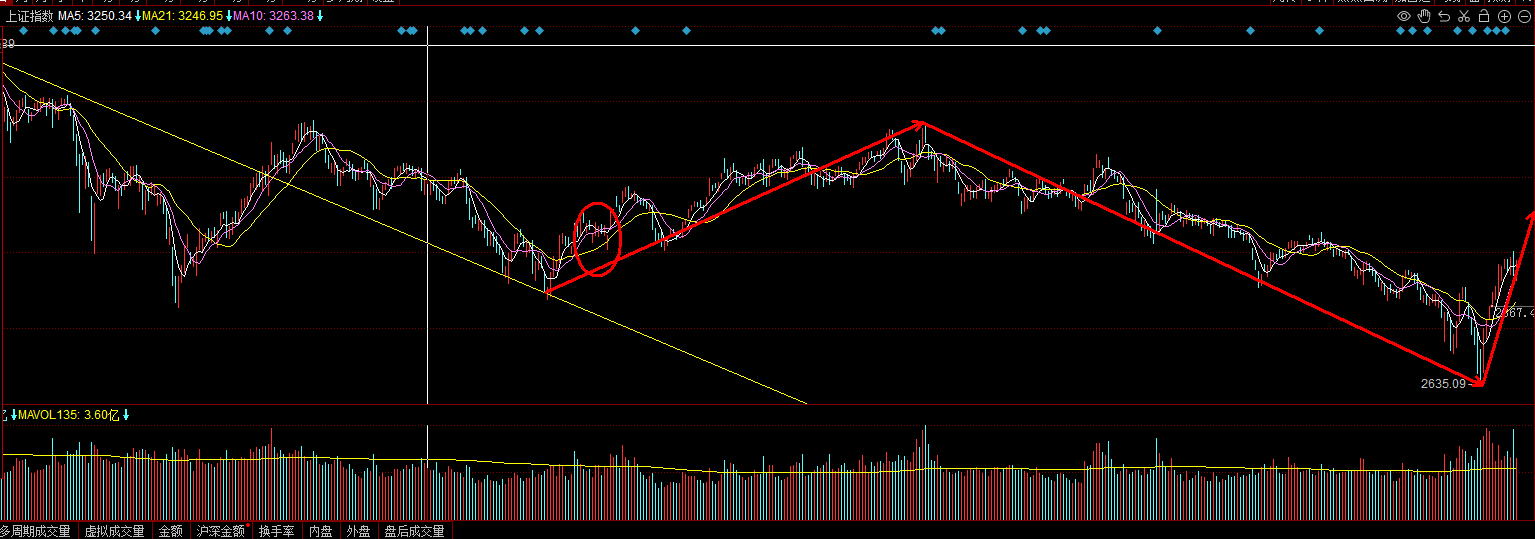Viewport: 1535px width, 539px height.
Task: Open the 换手率 tab
Action: click(x=276, y=531)
